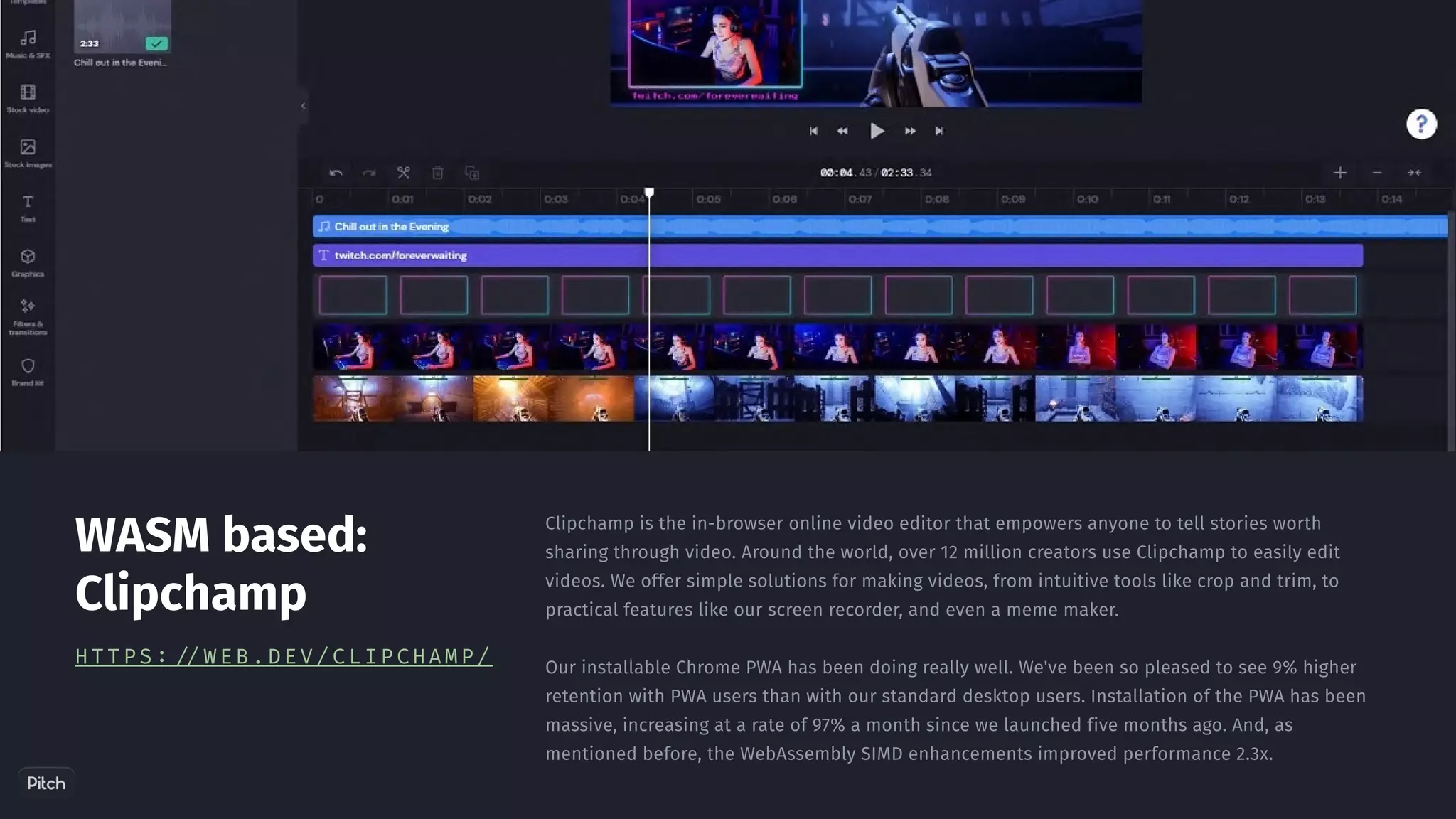
Task: Click the 0:10 mark on timeline ruler
Action: tap(1087, 199)
